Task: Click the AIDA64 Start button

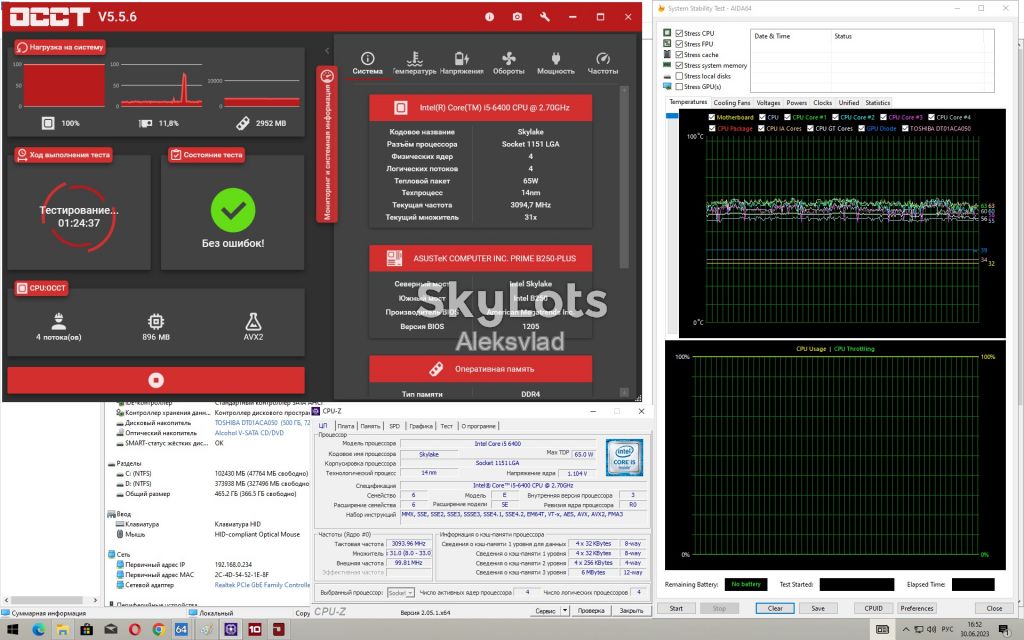Action: point(676,608)
